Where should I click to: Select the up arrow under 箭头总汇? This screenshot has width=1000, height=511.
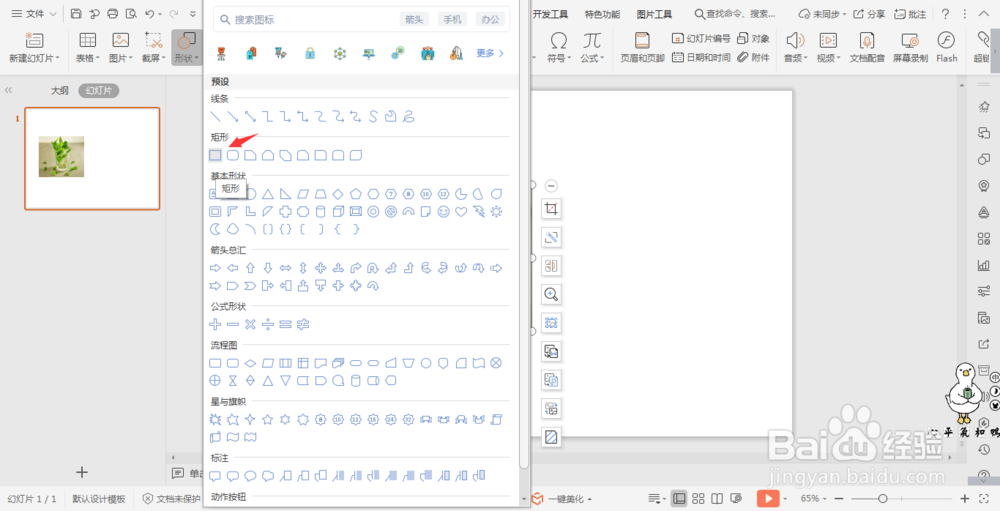[251, 268]
